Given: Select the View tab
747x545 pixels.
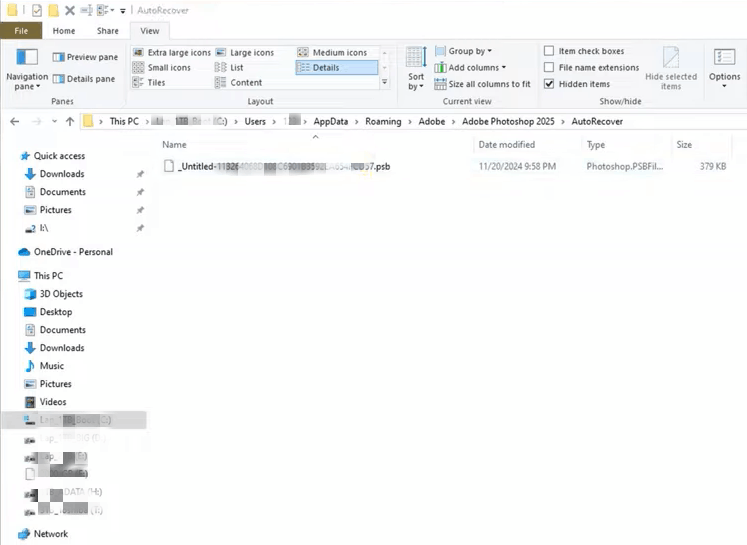Looking at the screenshot, I should (x=150, y=31).
